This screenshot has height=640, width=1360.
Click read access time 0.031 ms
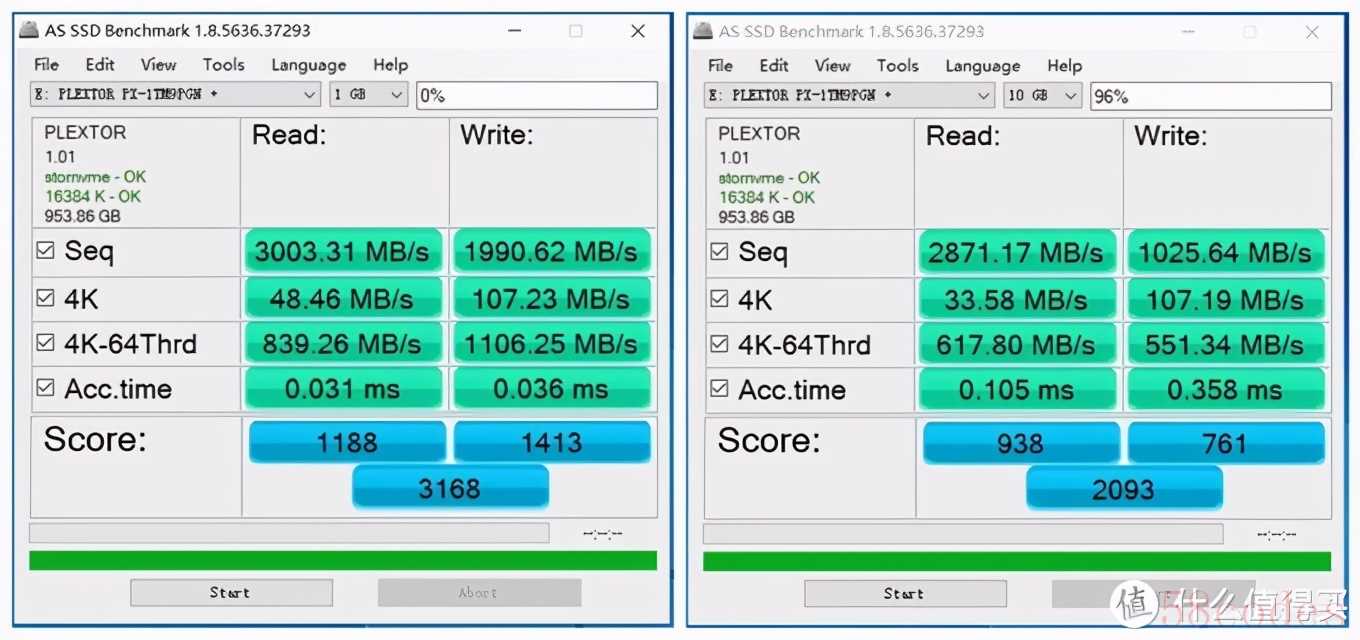coord(343,388)
